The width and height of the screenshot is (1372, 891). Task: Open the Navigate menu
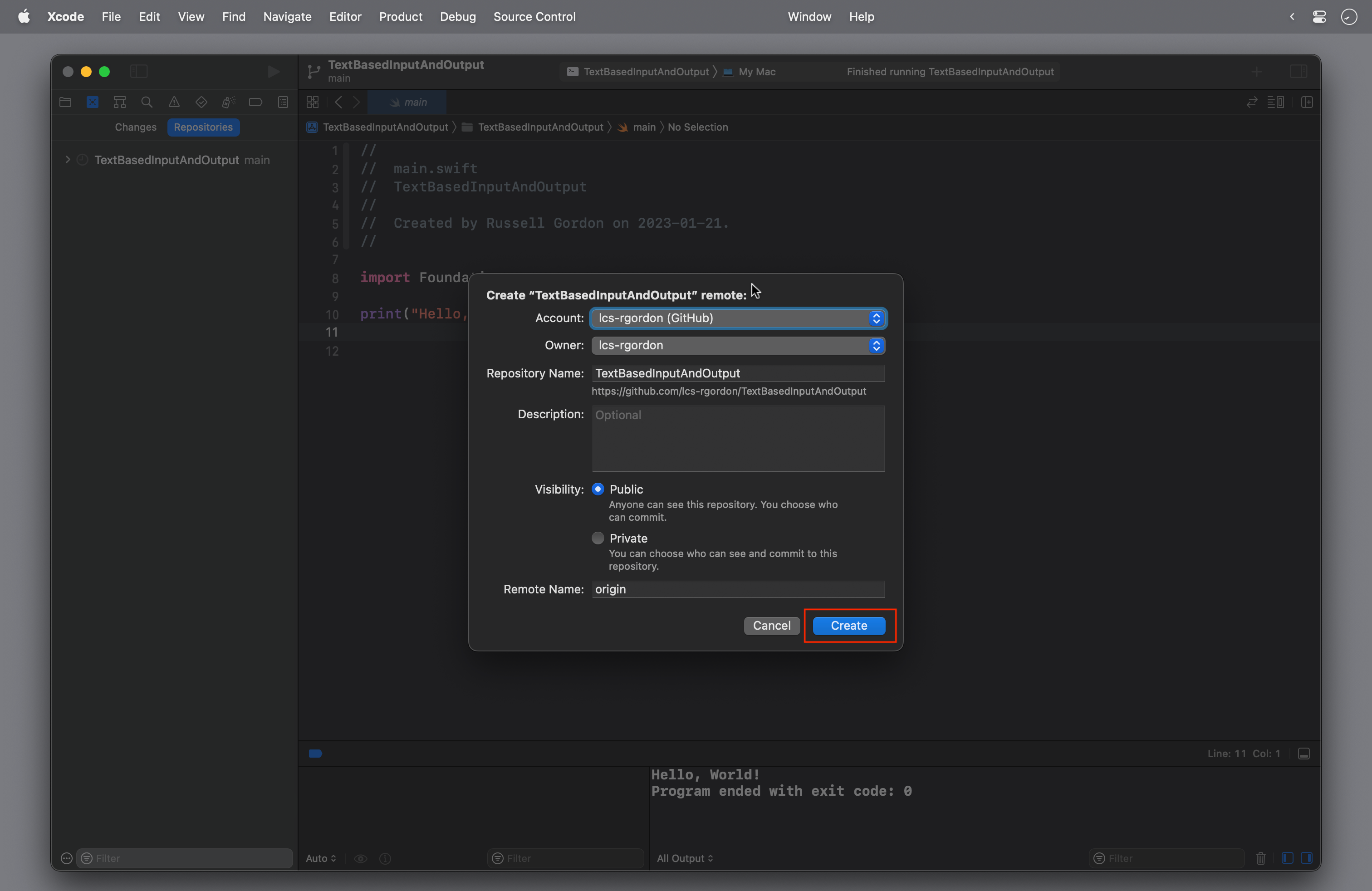pyautogui.click(x=287, y=17)
